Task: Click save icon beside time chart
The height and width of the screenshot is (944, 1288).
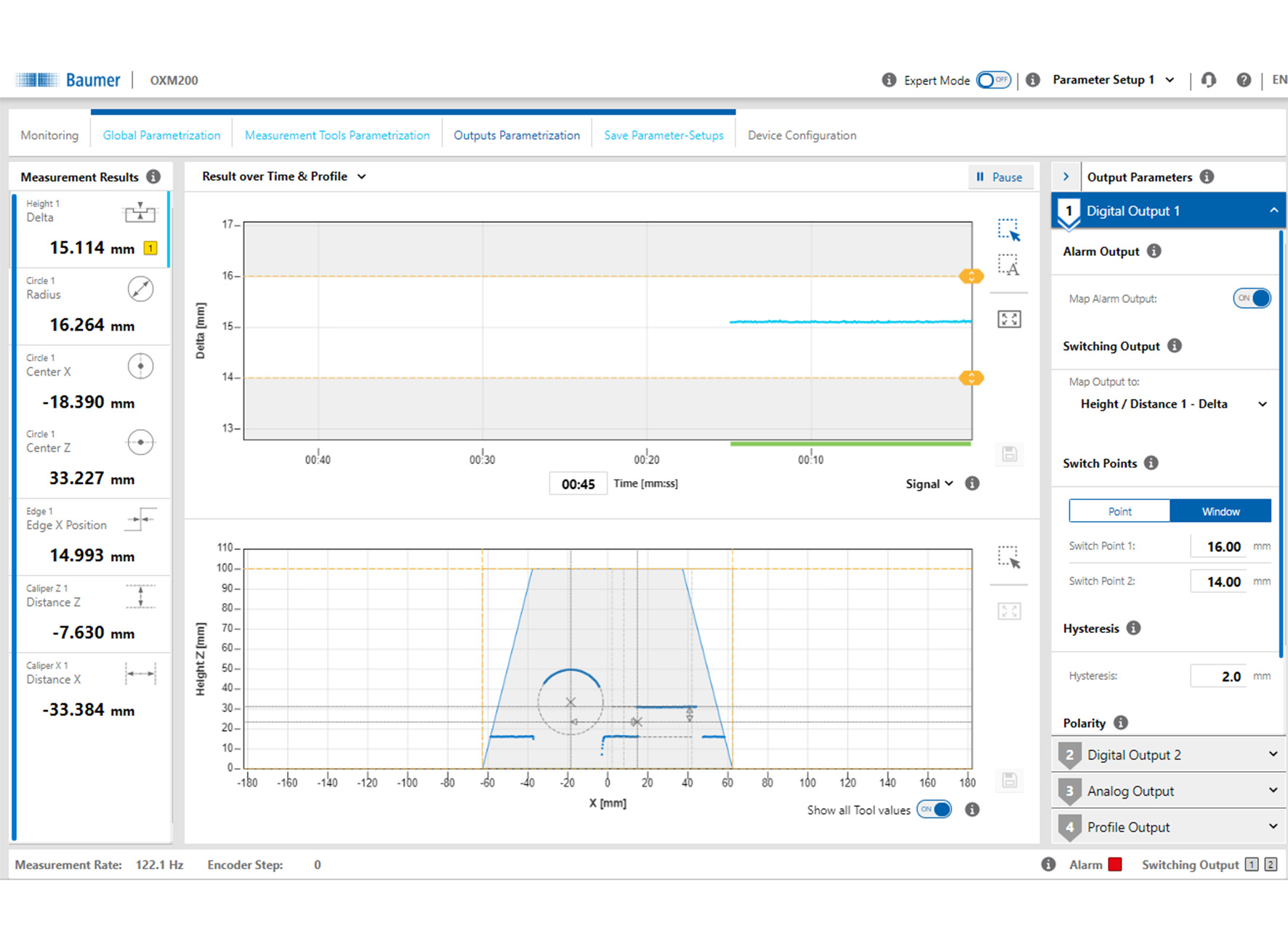Action: [1009, 454]
